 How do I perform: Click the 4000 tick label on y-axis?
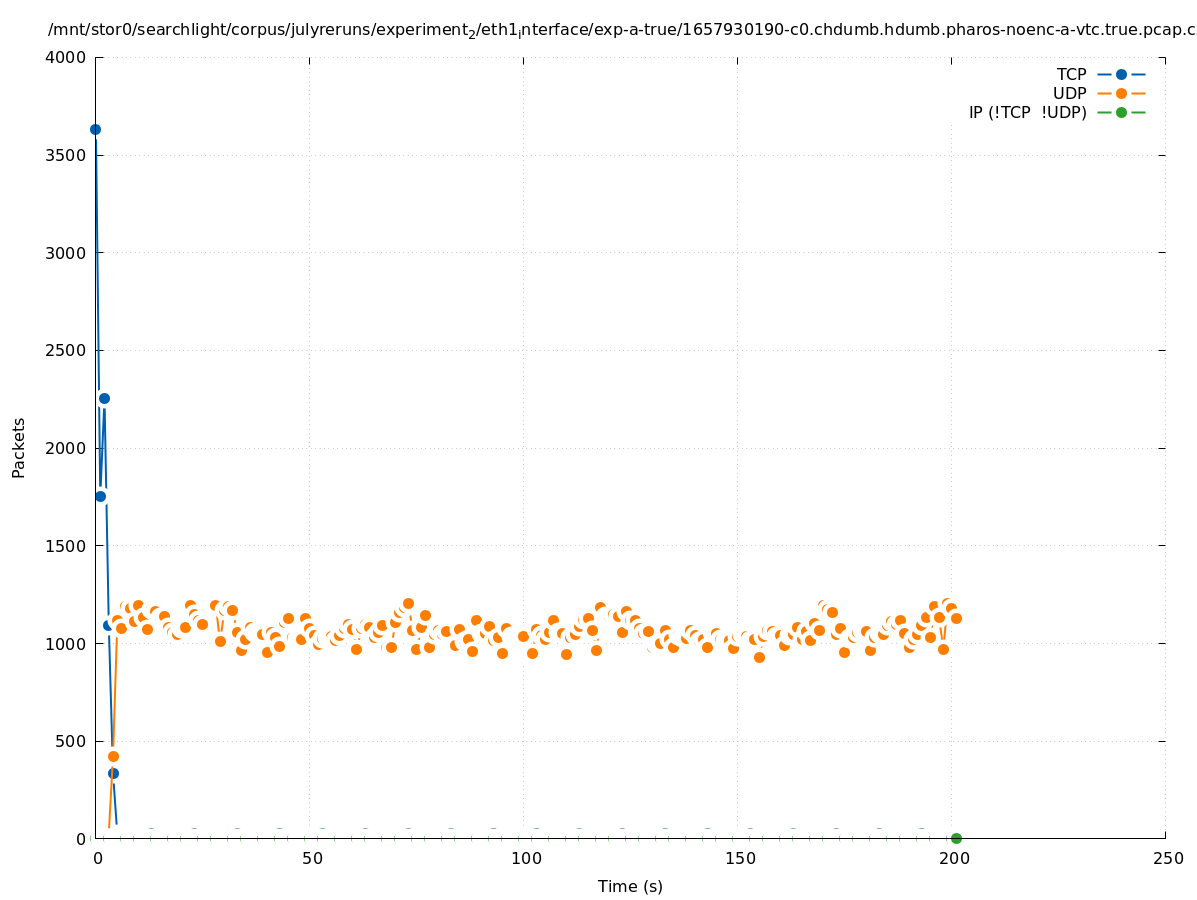coord(66,57)
